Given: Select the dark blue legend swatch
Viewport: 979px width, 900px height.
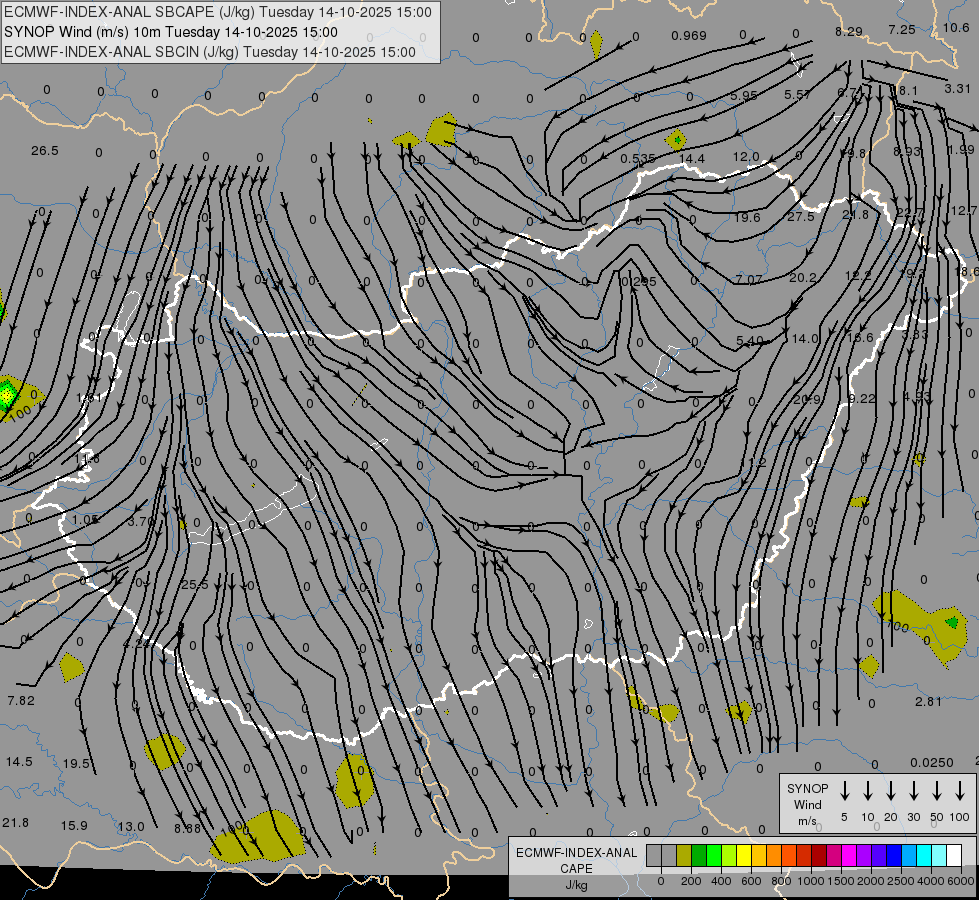Looking at the screenshot, I should point(893,855).
